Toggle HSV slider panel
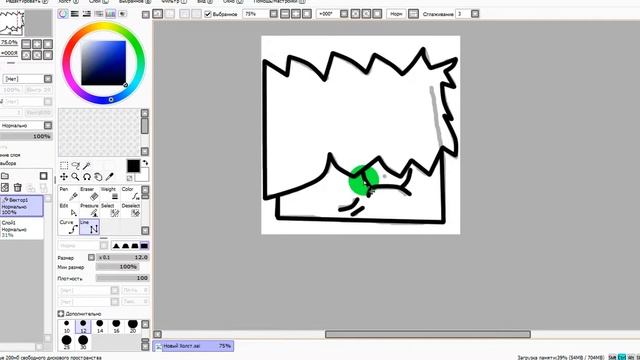The width and height of the screenshot is (640, 360). pos(87,14)
